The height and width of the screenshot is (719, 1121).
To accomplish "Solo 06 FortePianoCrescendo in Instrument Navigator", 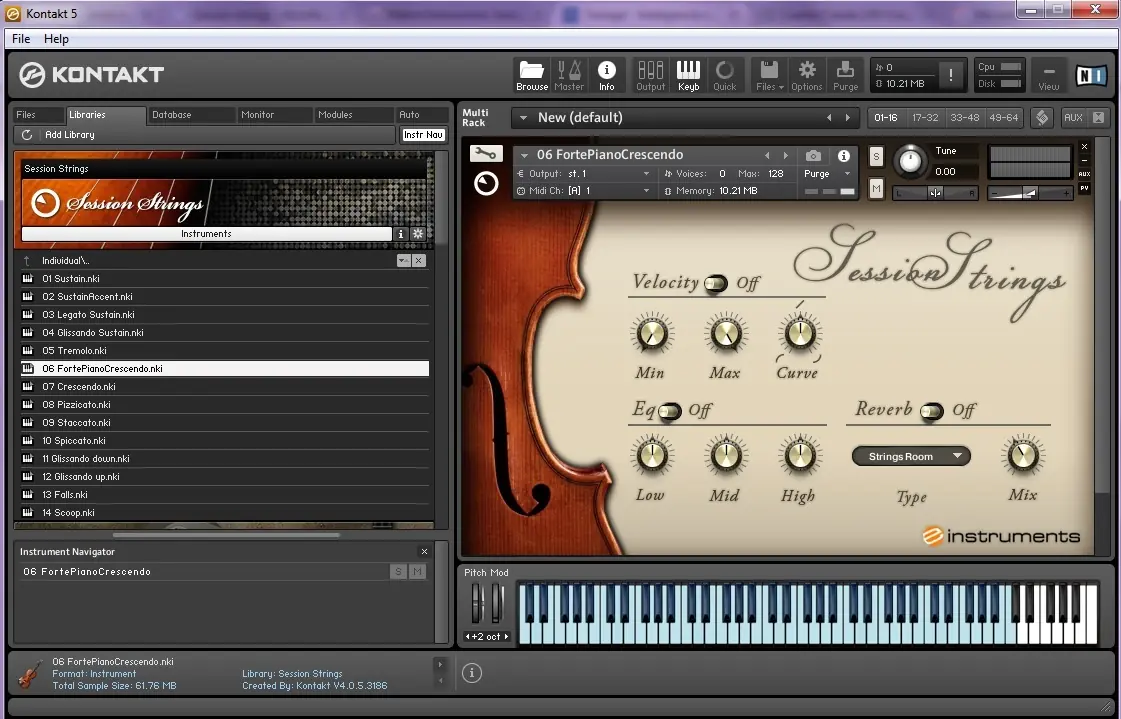I will (398, 571).
